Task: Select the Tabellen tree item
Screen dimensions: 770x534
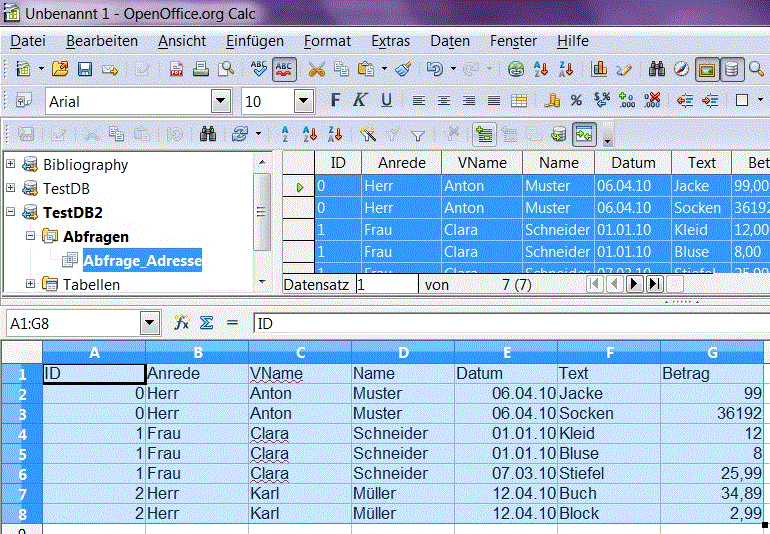Action: [x=91, y=284]
